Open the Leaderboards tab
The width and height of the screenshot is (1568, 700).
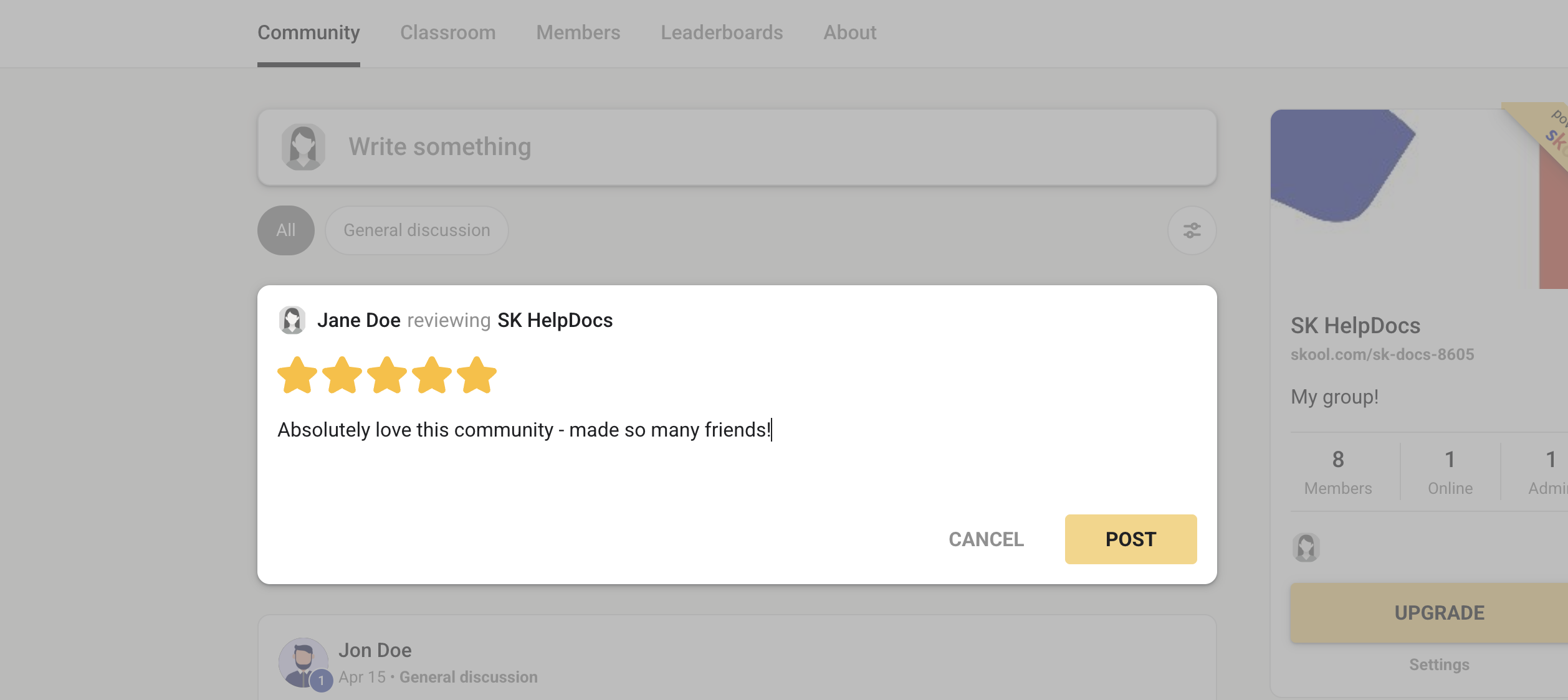(x=722, y=32)
